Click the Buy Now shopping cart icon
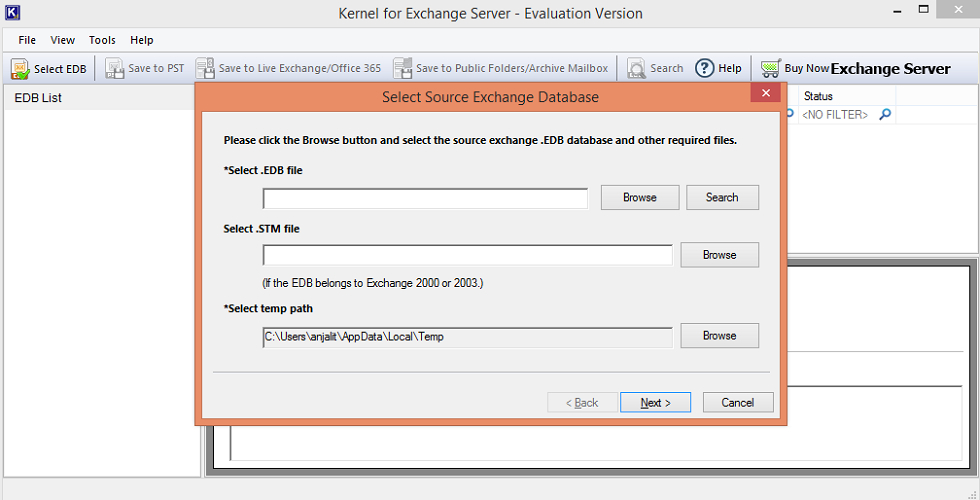 tap(770, 68)
